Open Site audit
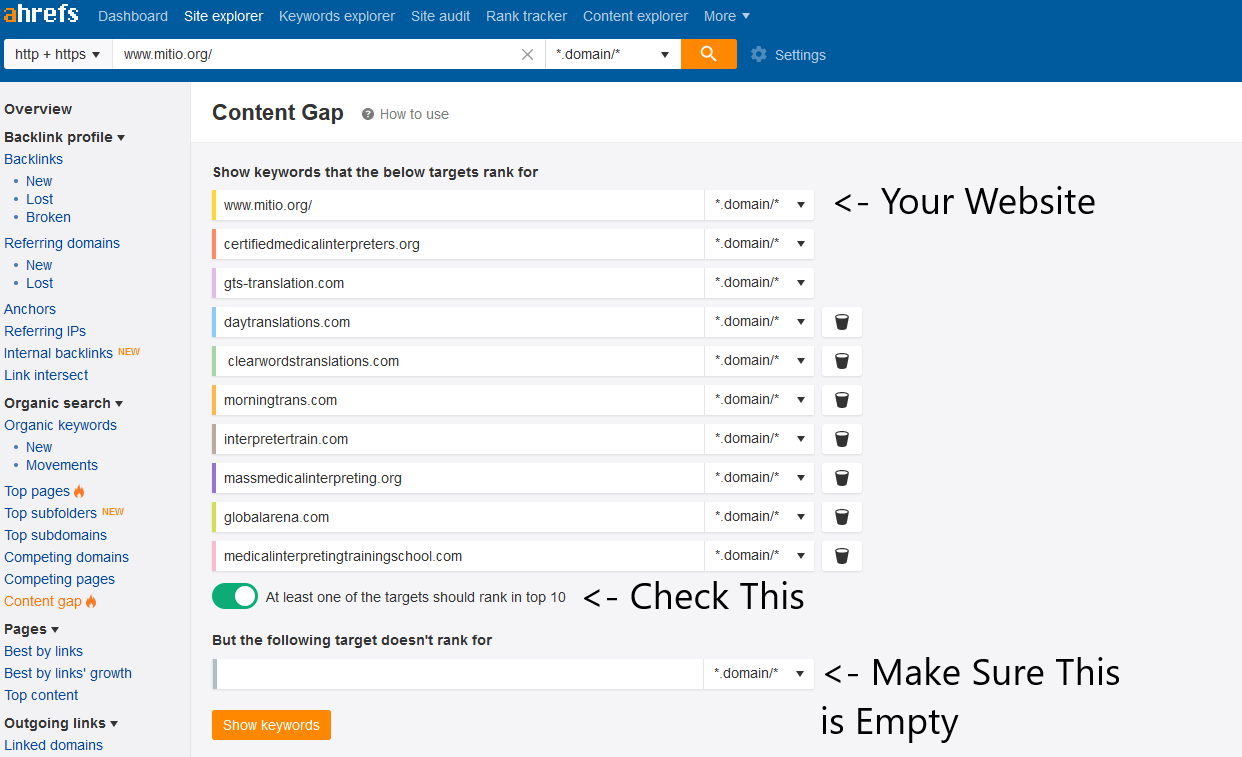The height and width of the screenshot is (757, 1242). (440, 16)
